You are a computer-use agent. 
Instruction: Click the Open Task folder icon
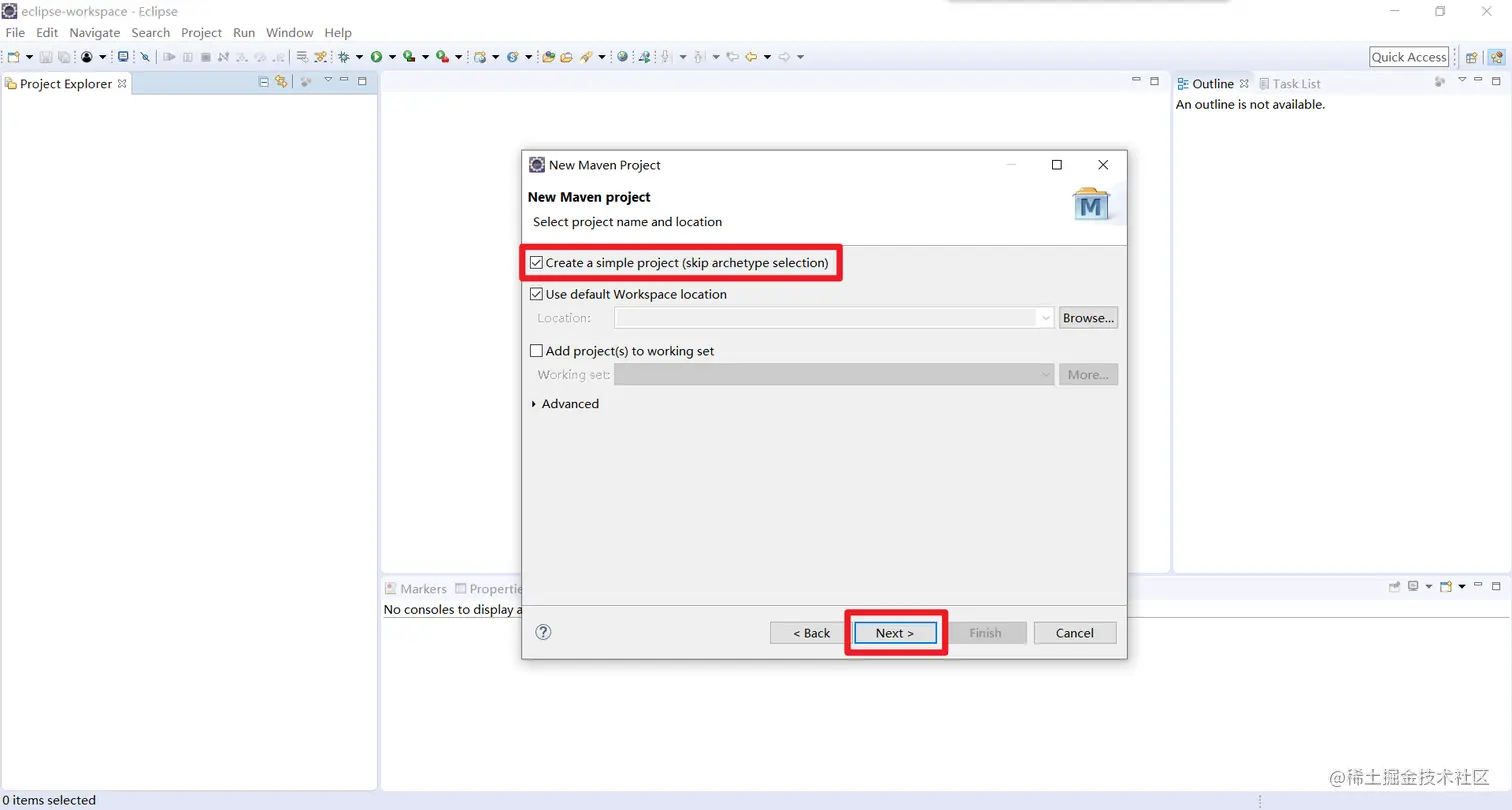(x=566, y=57)
